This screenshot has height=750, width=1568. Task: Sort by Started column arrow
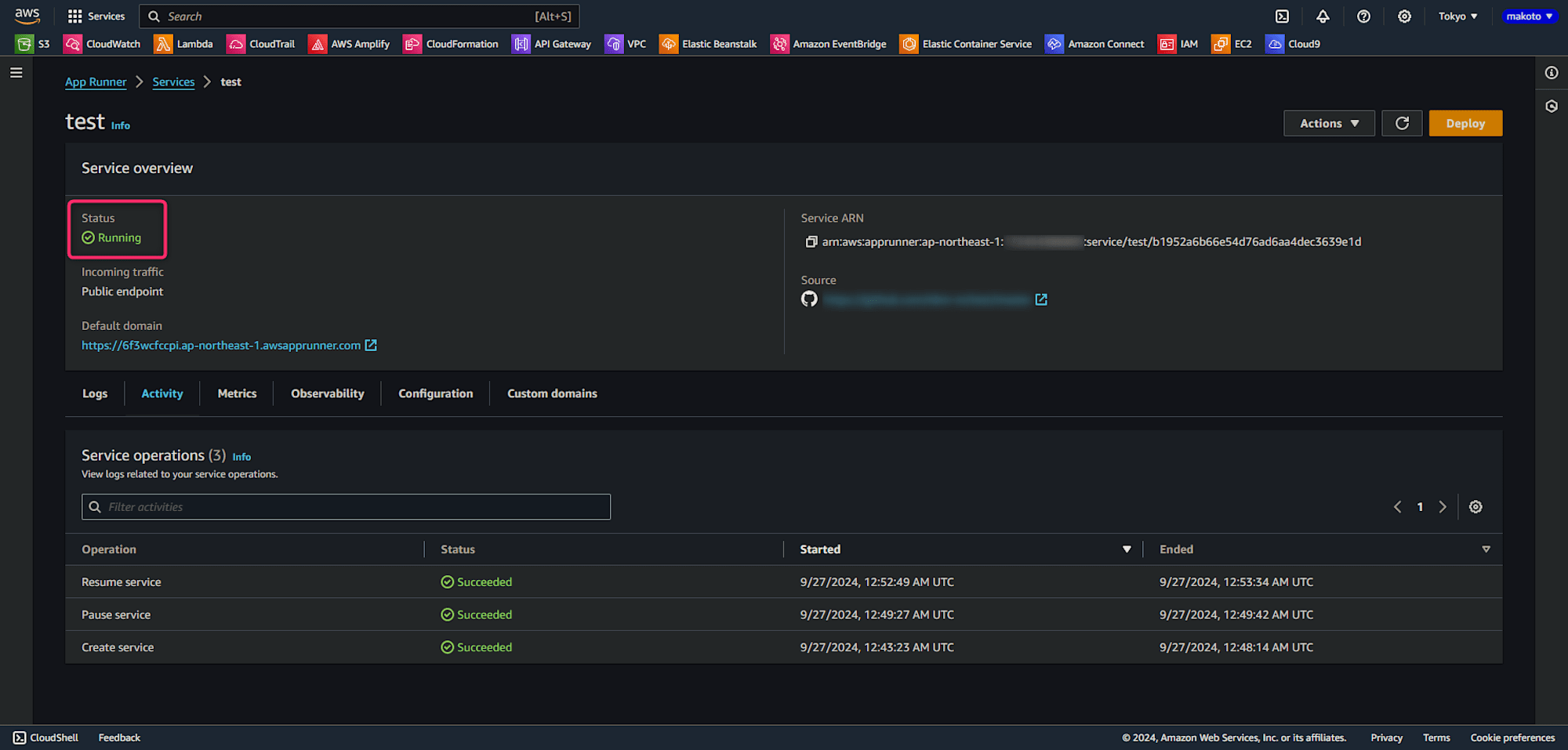click(1127, 549)
